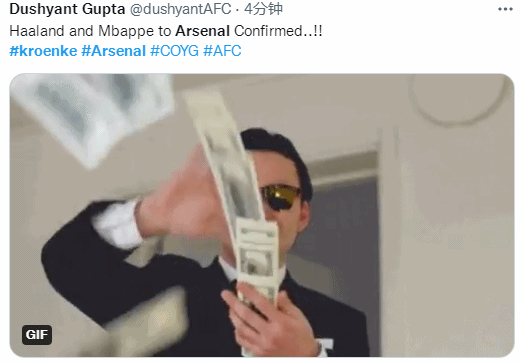
Task: Open the blue #Arsenal hashtag
Action: pyautogui.click(x=114, y=51)
